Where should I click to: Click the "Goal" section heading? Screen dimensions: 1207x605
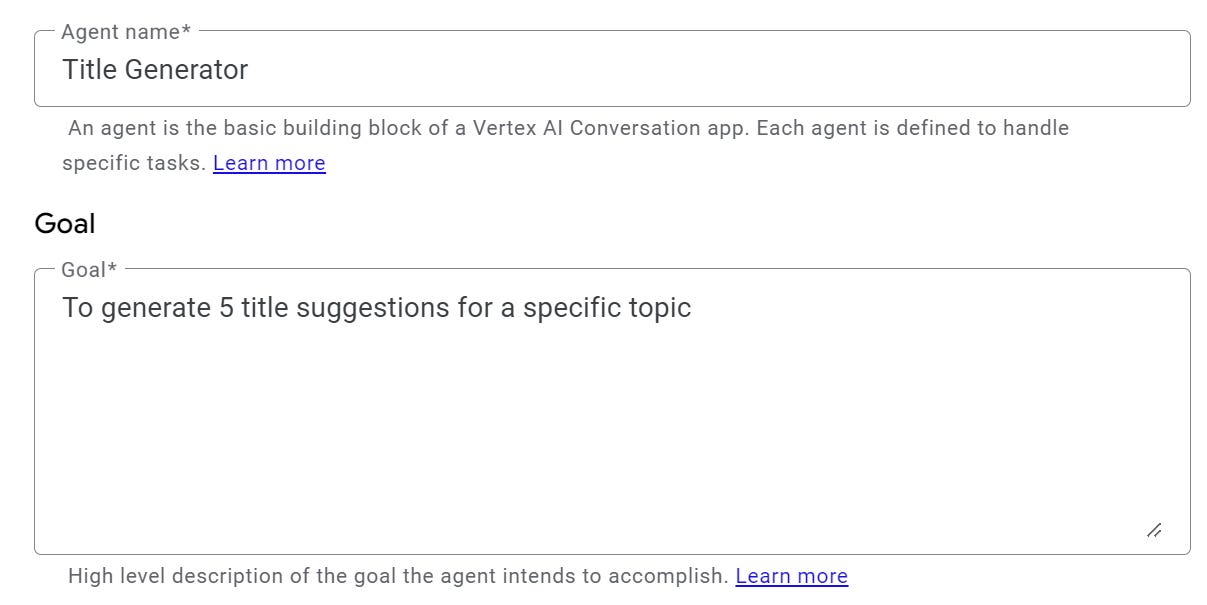pos(64,222)
